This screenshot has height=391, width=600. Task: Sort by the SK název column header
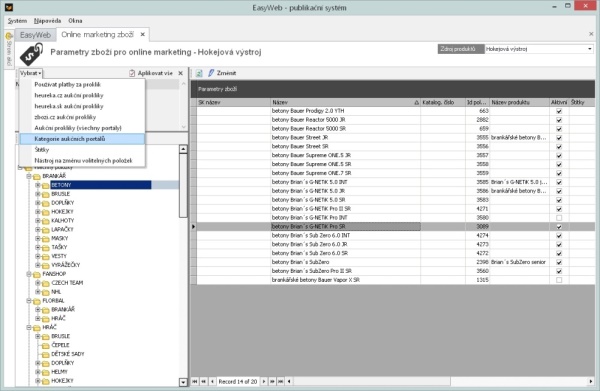point(233,103)
